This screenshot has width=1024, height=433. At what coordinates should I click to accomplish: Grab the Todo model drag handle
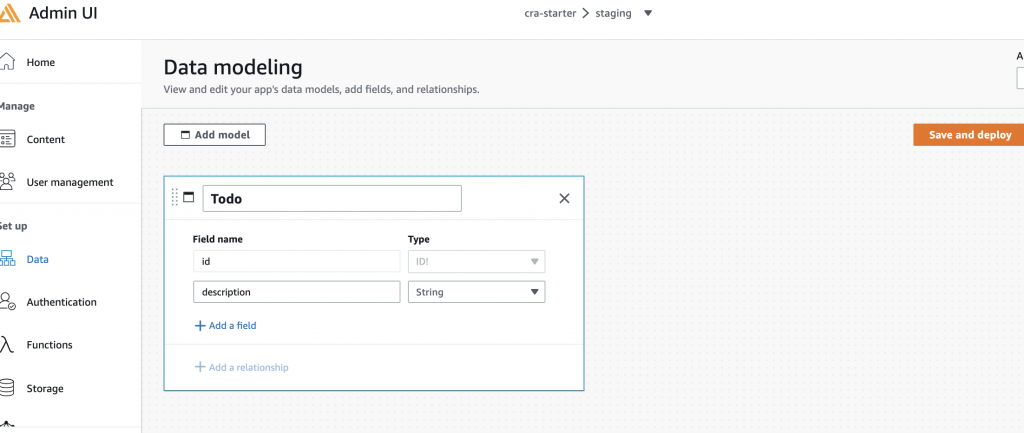tap(174, 197)
